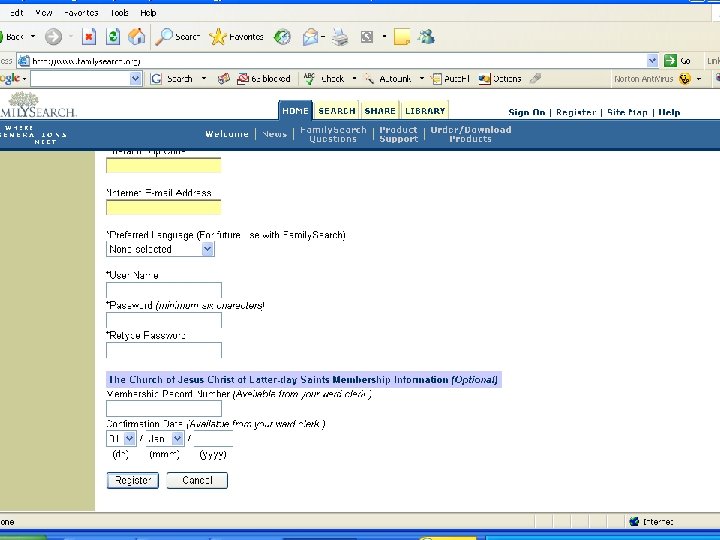This screenshot has height=540, width=720.
Task: Open the Help menu
Action: [x=148, y=13]
